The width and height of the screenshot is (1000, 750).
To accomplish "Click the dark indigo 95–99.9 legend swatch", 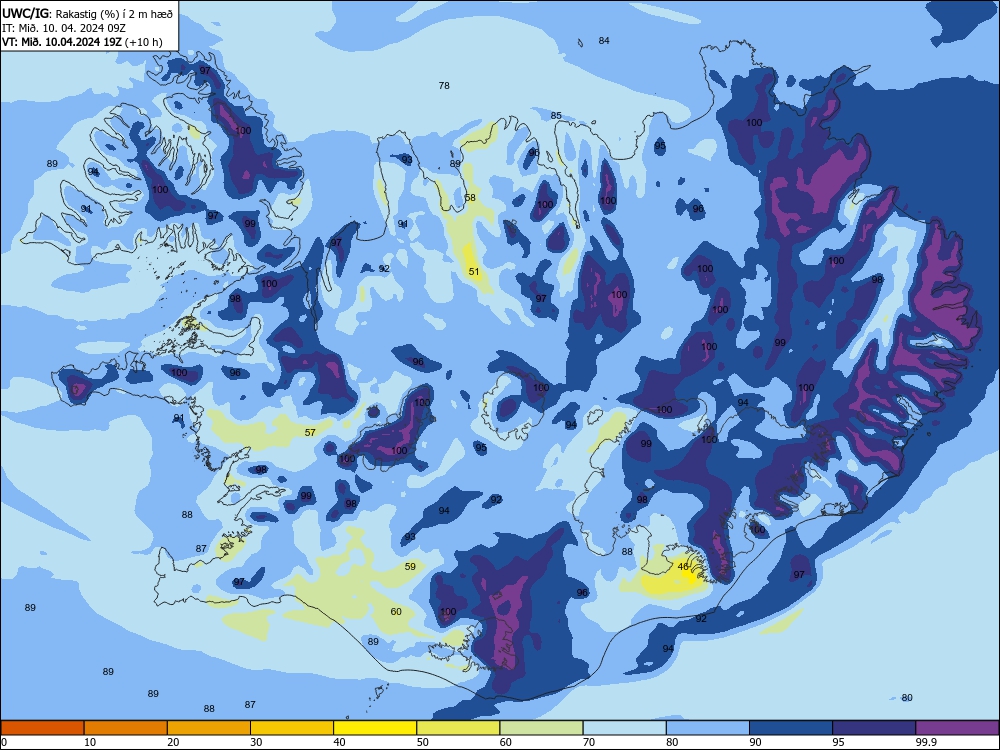I will (874, 728).
